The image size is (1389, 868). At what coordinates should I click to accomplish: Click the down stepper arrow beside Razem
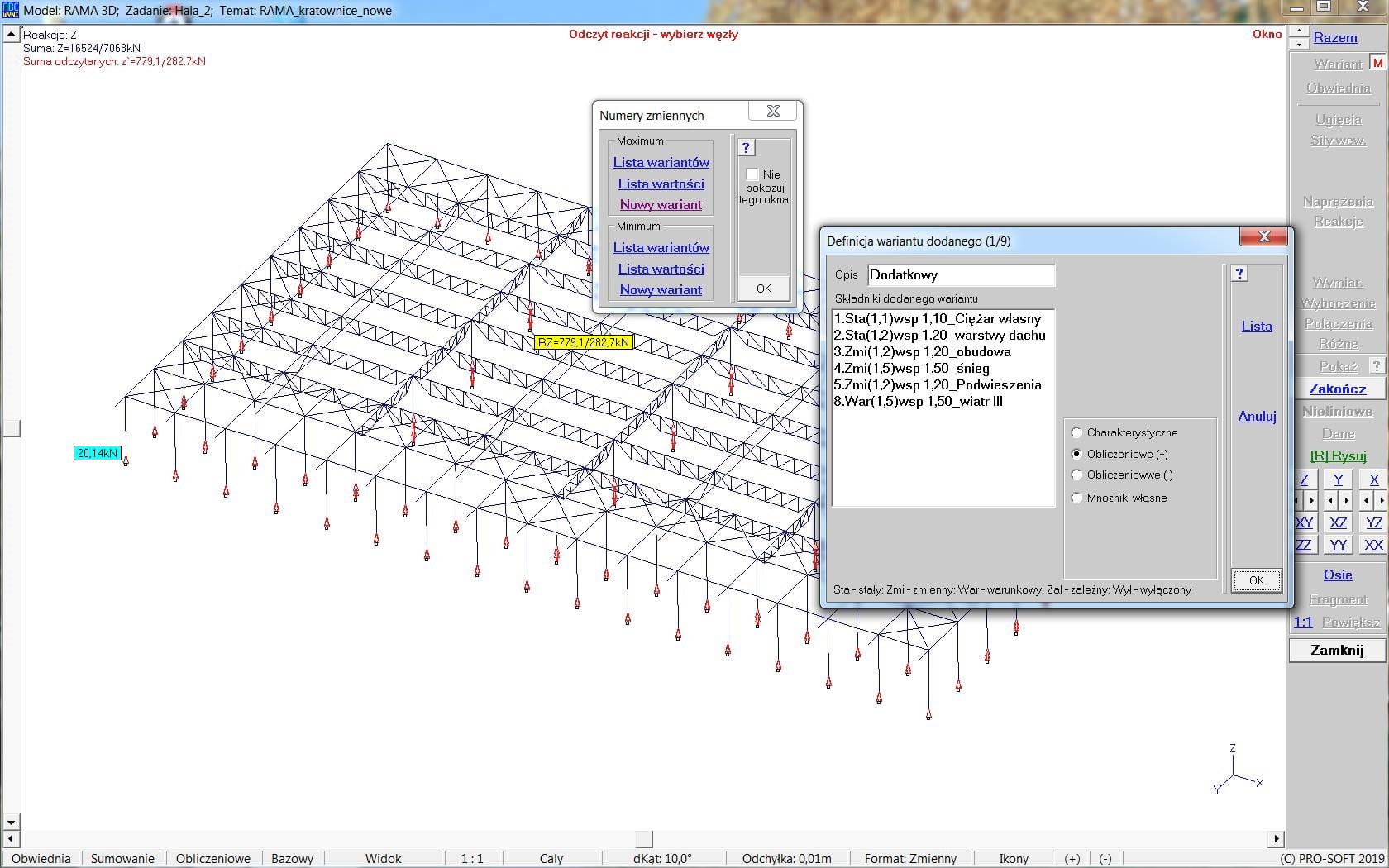[1299, 44]
